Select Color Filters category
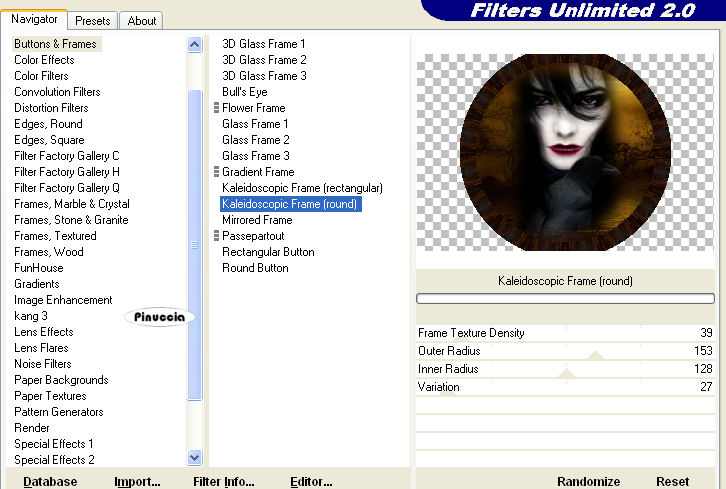 [41, 76]
